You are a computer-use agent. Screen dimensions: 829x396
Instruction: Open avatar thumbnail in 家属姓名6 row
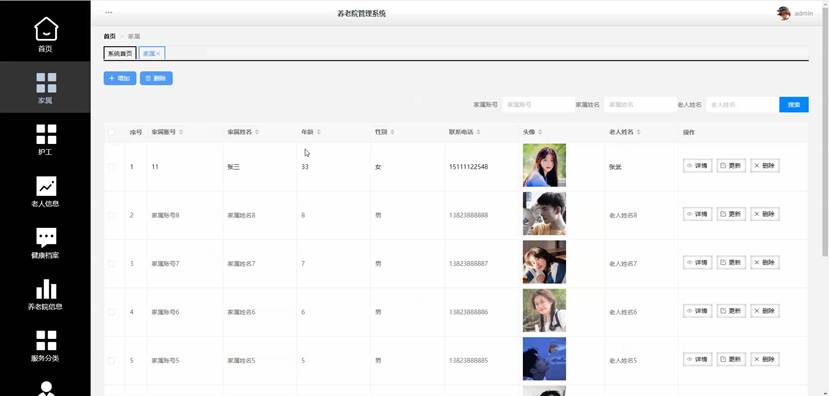(x=544, y=310)
